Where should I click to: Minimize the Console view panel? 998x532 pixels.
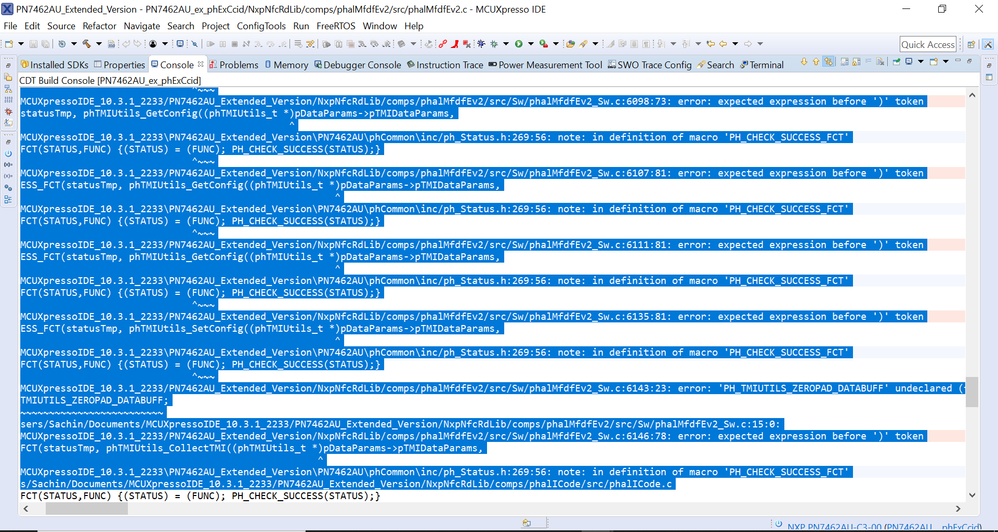click(957, 60)
